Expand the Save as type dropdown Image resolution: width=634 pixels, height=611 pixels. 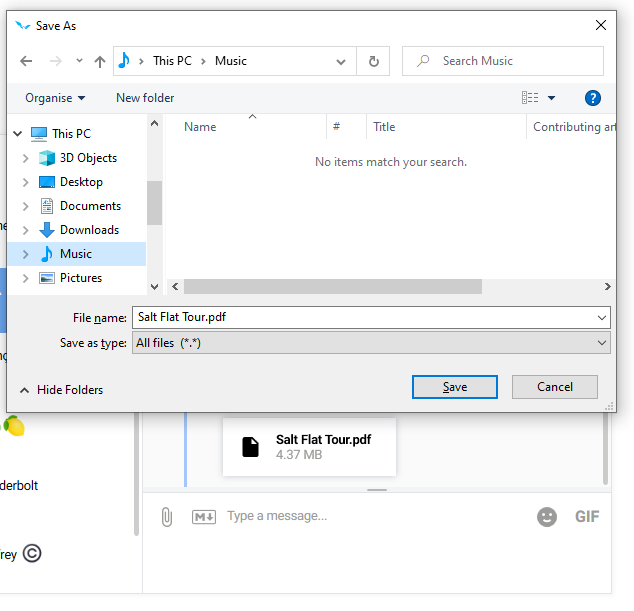click(x=601, y=343)
